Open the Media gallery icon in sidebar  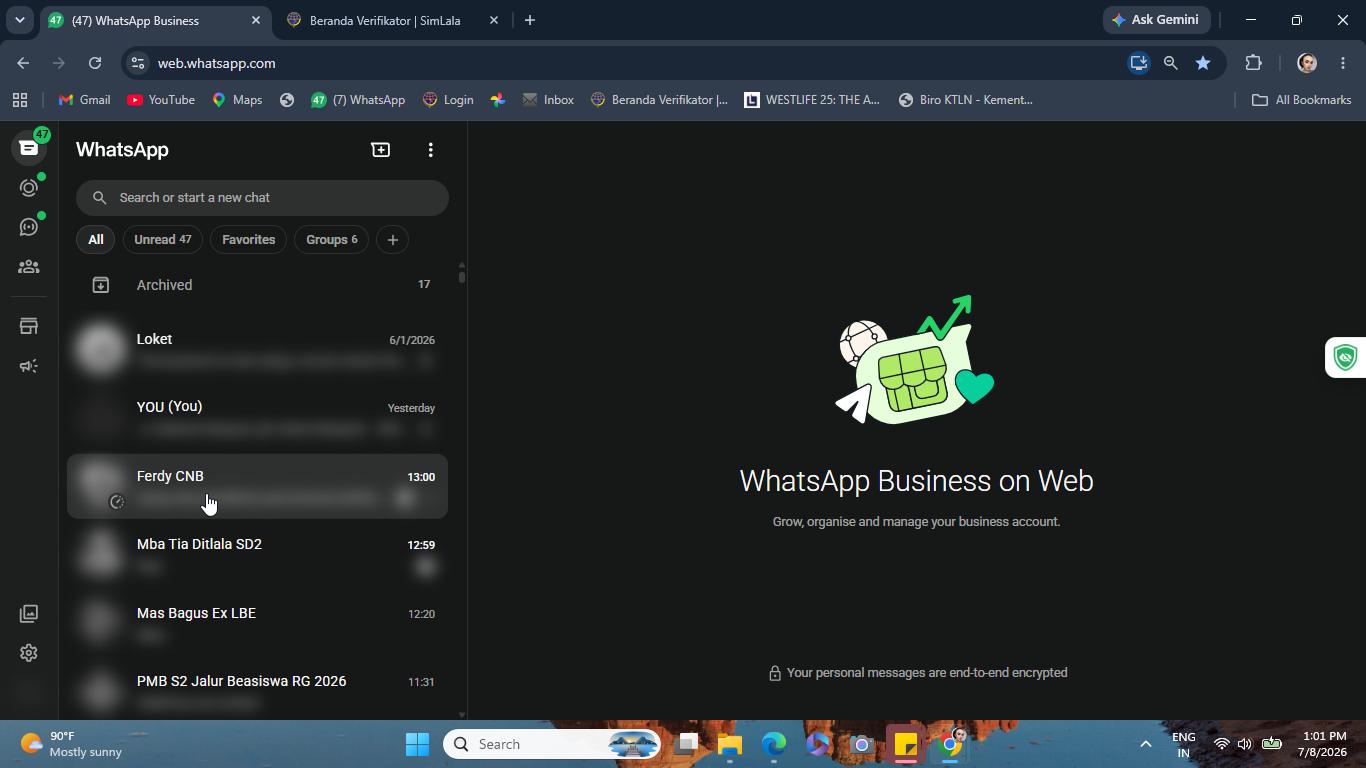point(29,613)
